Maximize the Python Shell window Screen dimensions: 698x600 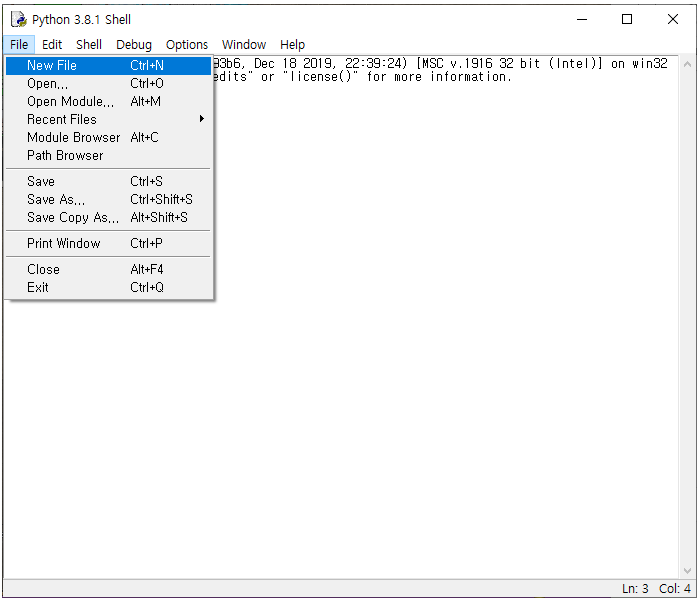coord(627,20)
